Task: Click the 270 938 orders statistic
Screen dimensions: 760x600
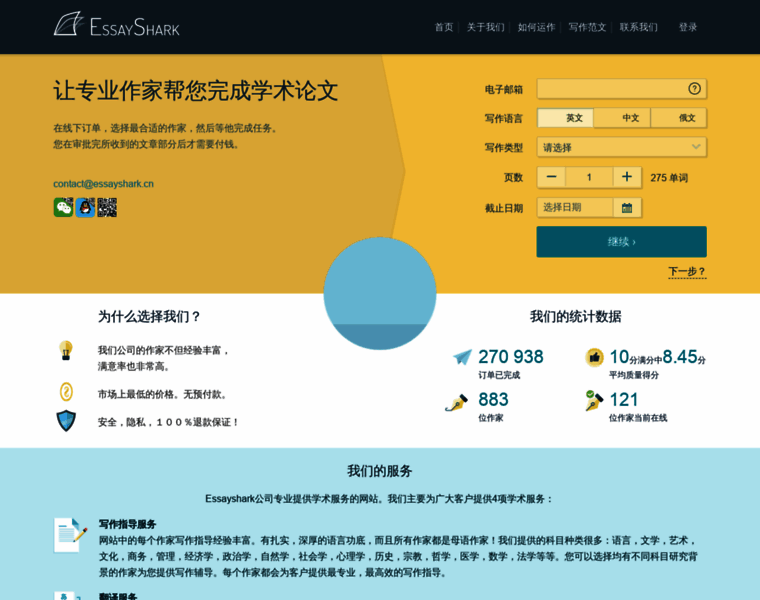Action: point(511,357)
